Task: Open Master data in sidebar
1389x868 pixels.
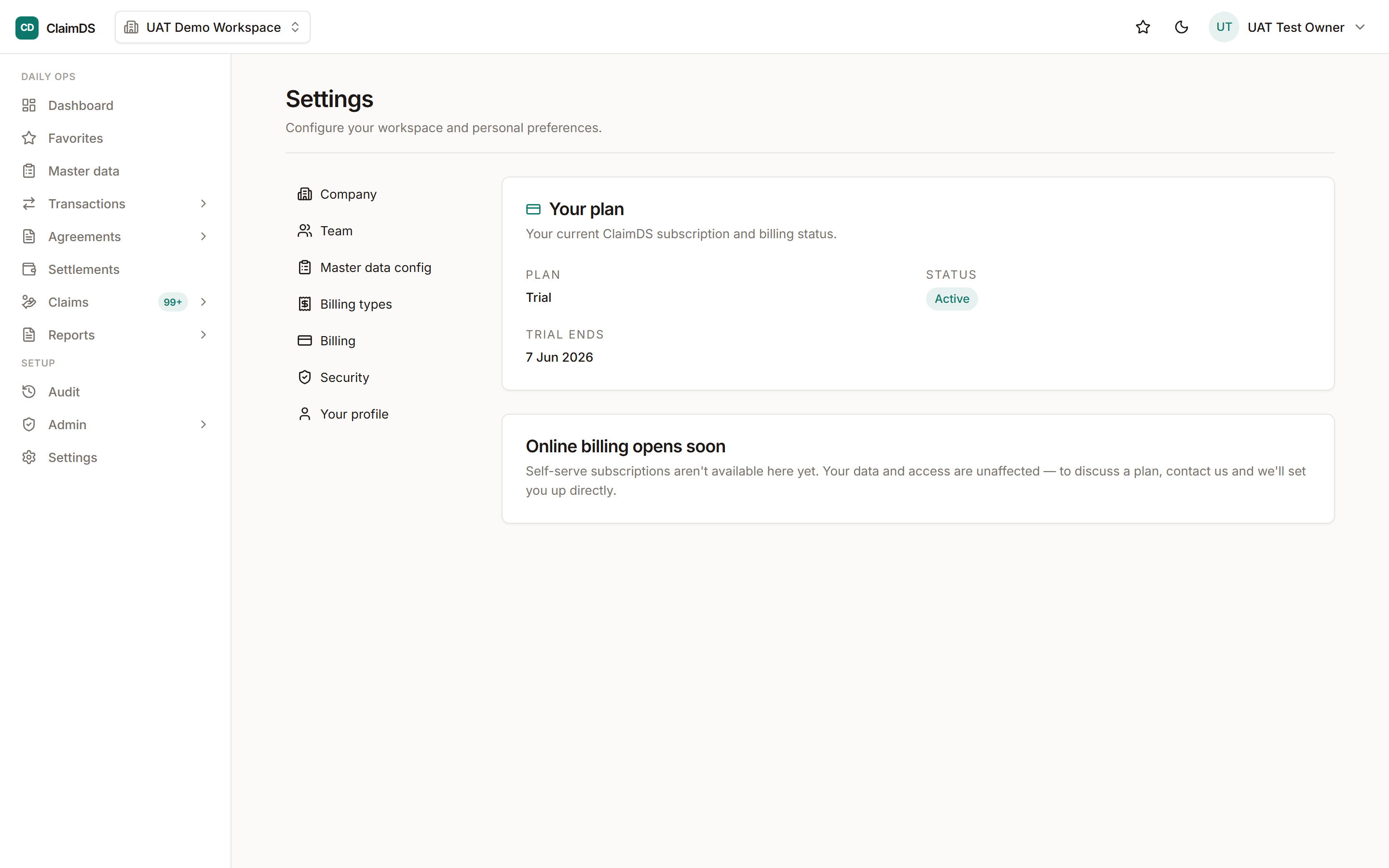Action: click(x=115, y=171)
